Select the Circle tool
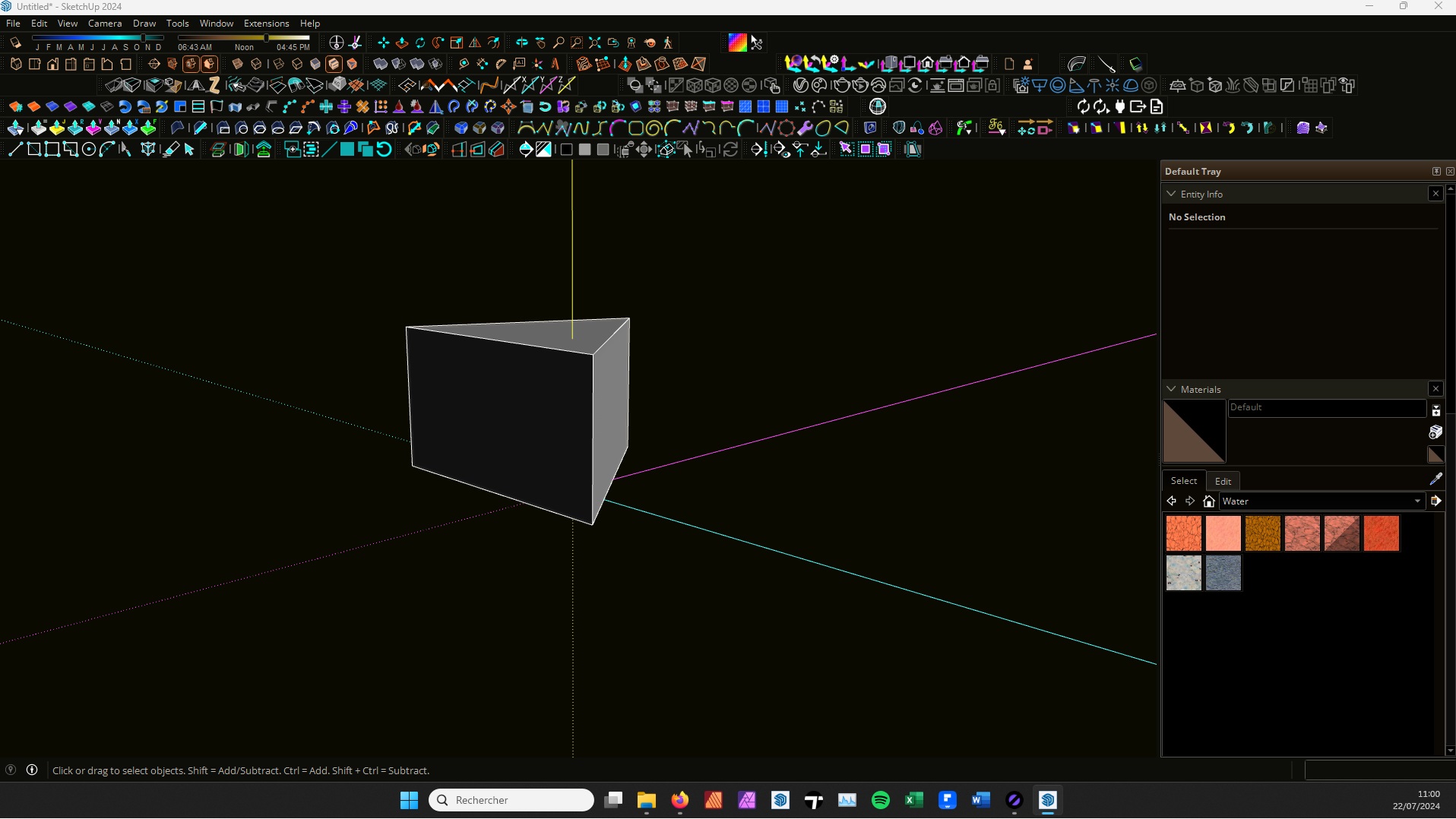The image size is (1456, 819). click(x=89, y=149)
